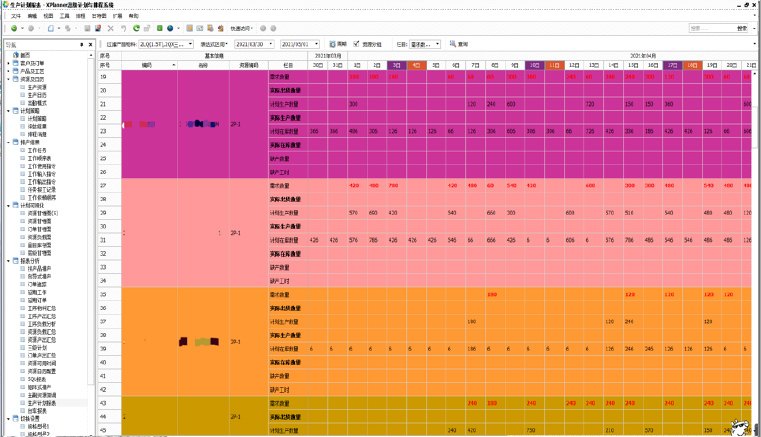Pin the 导航 navigation panel
Viewport: 761px width, 437px height.
click(82, 45)
